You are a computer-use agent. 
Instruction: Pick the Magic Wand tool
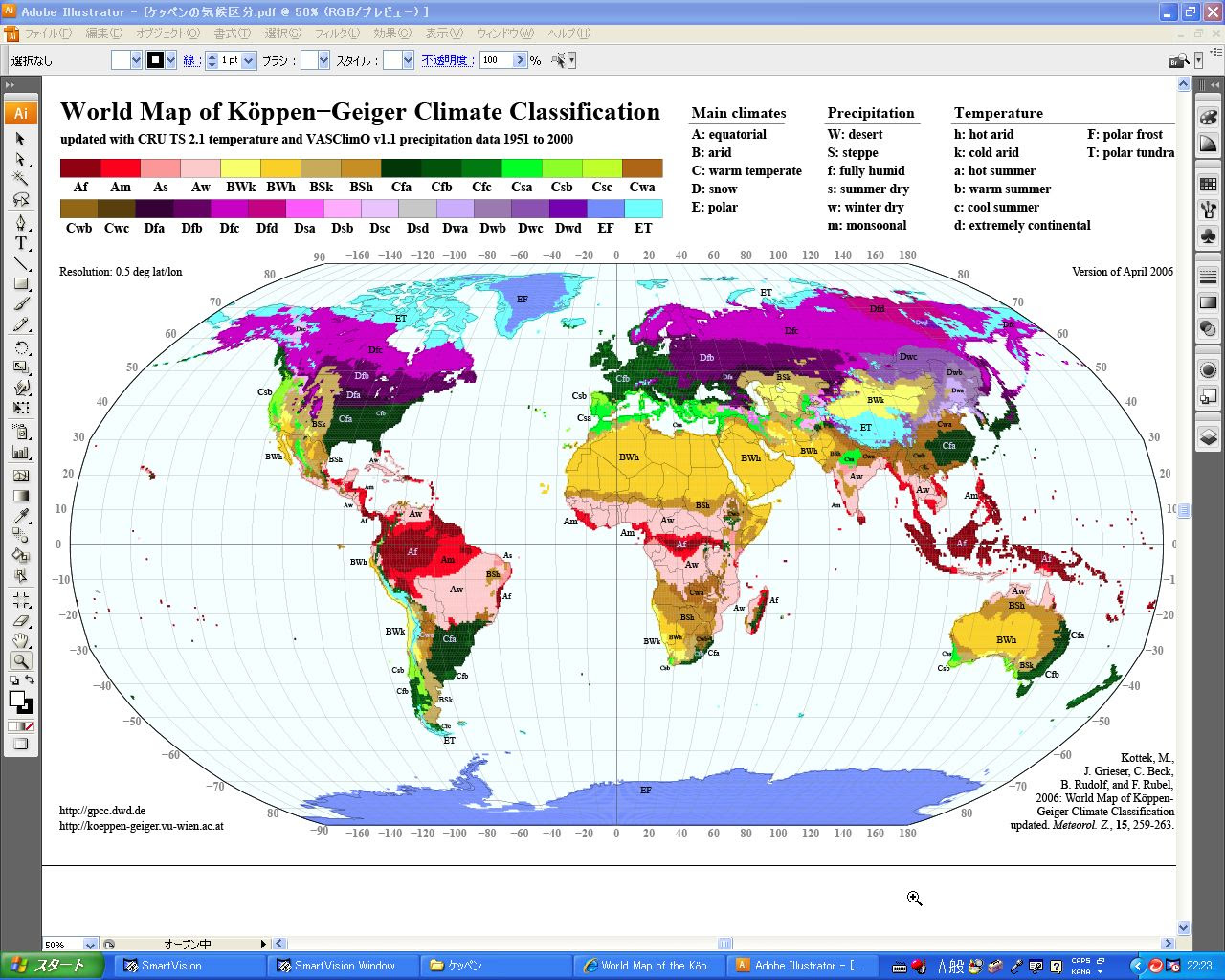(x=21, y=179)
